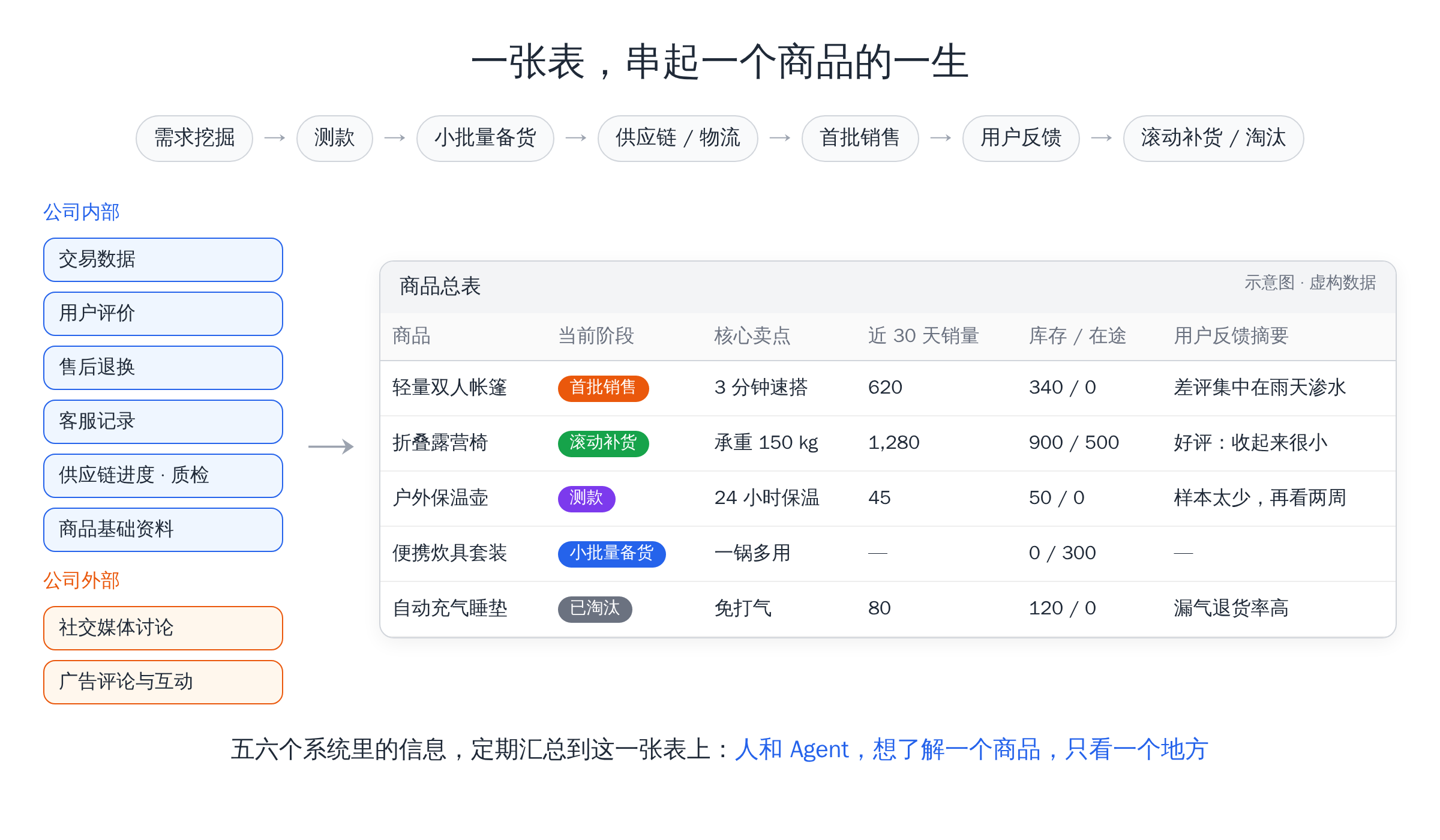Select the 轻量双人帐篷 product cell
Image resolution: width=1440 pixels, height=840 pixels.
point(450,388)
